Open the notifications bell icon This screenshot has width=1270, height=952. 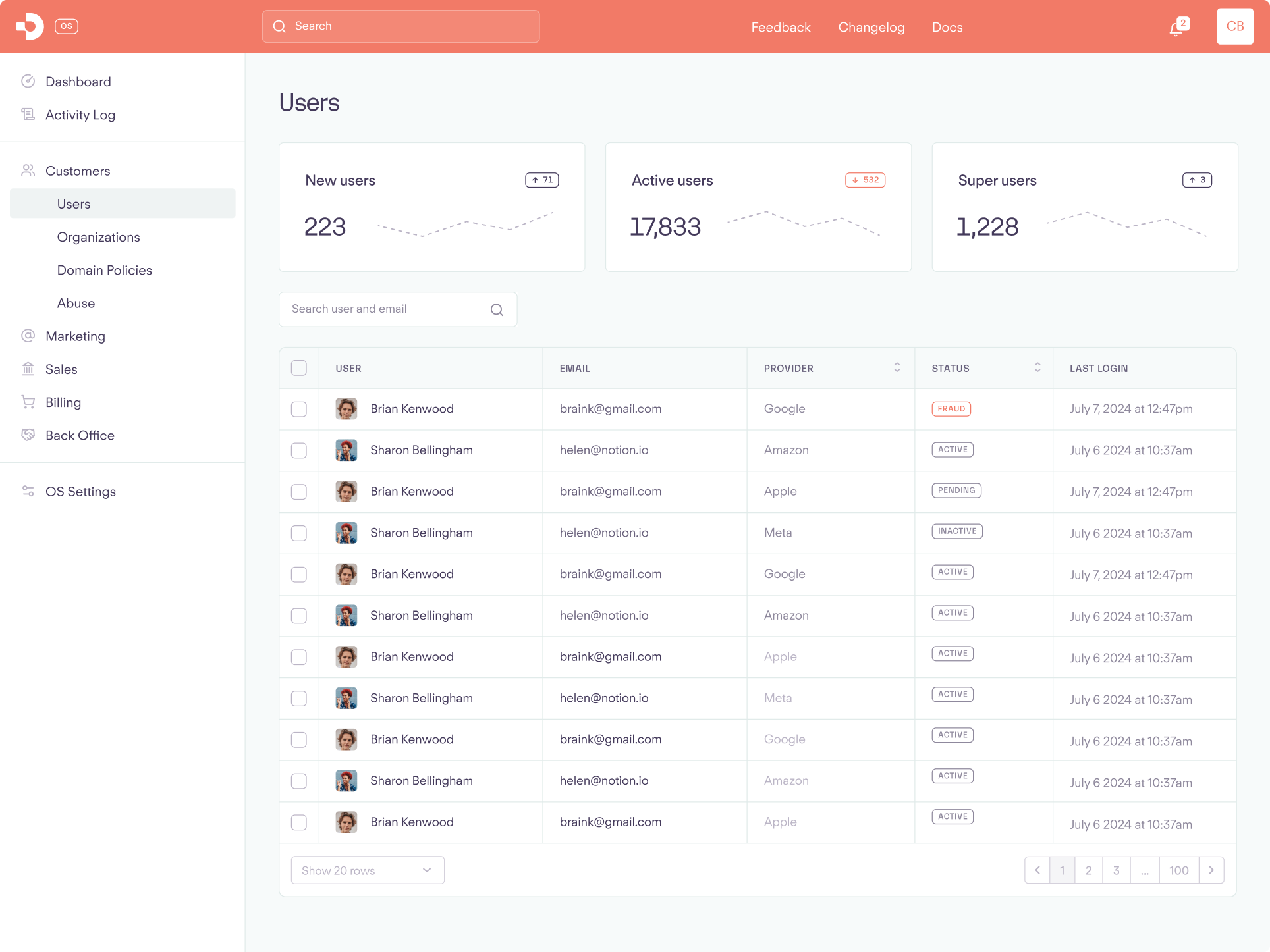point(1176,28)
